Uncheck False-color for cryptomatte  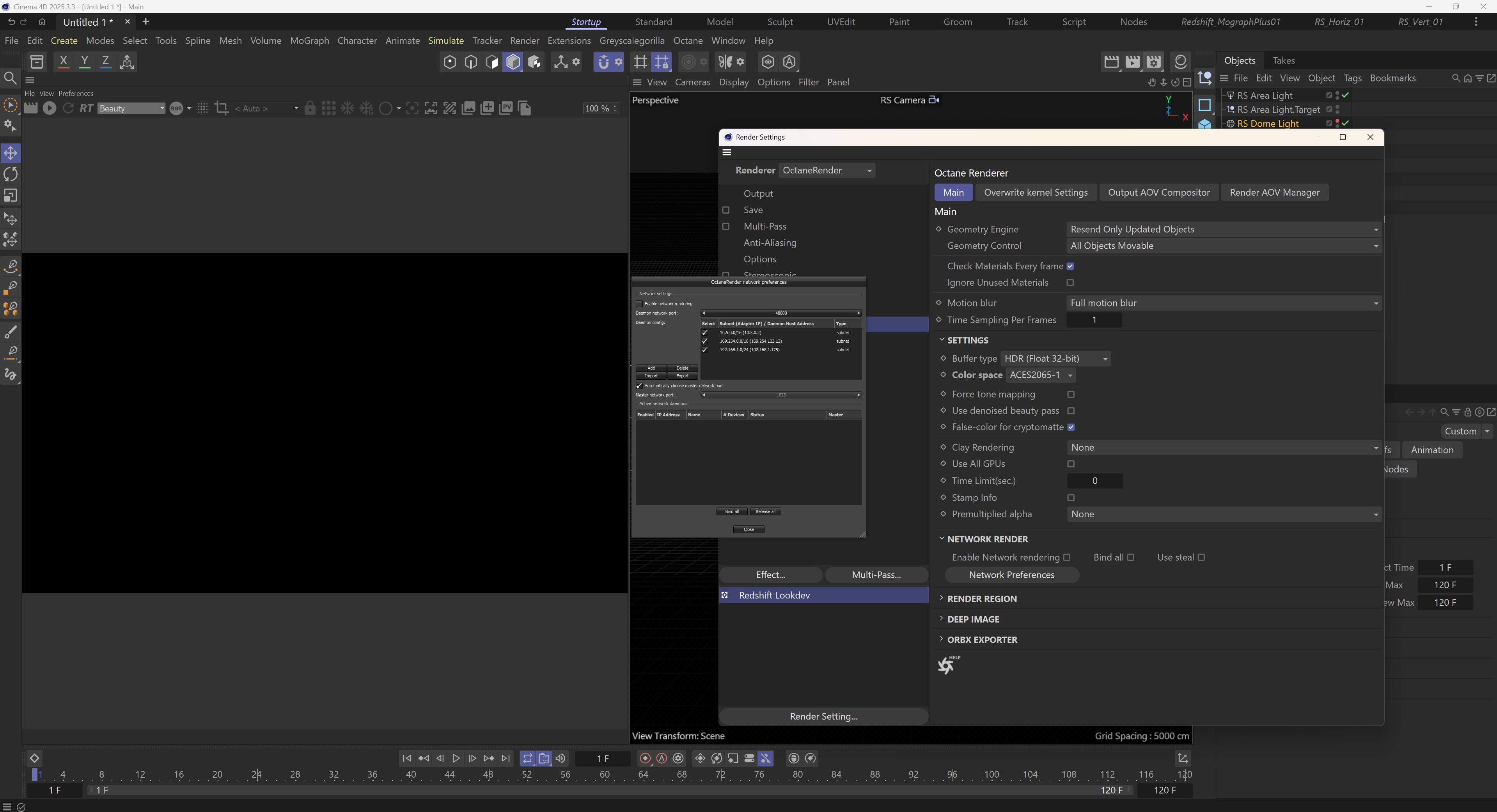(x=1071, y=428)
